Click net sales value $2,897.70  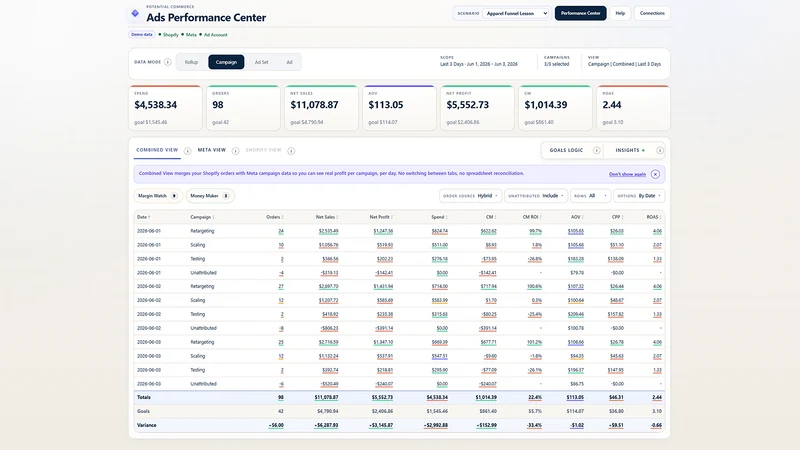[x=329, y=287]
